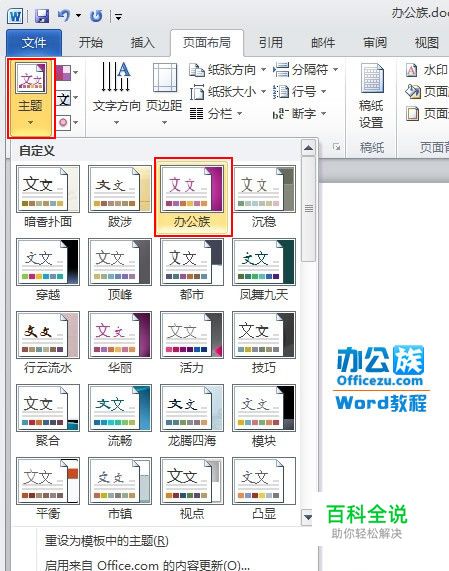Choose the 都市 theme
Viewport: 449px width, 571px height.
point(192,270)
